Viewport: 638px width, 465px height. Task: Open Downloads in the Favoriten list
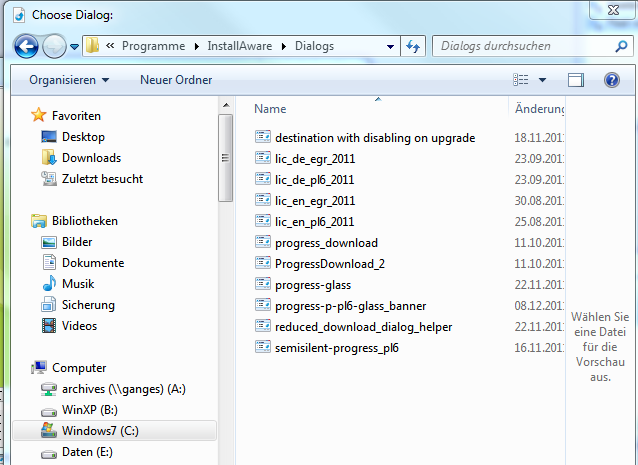click(x=91, y=158)
